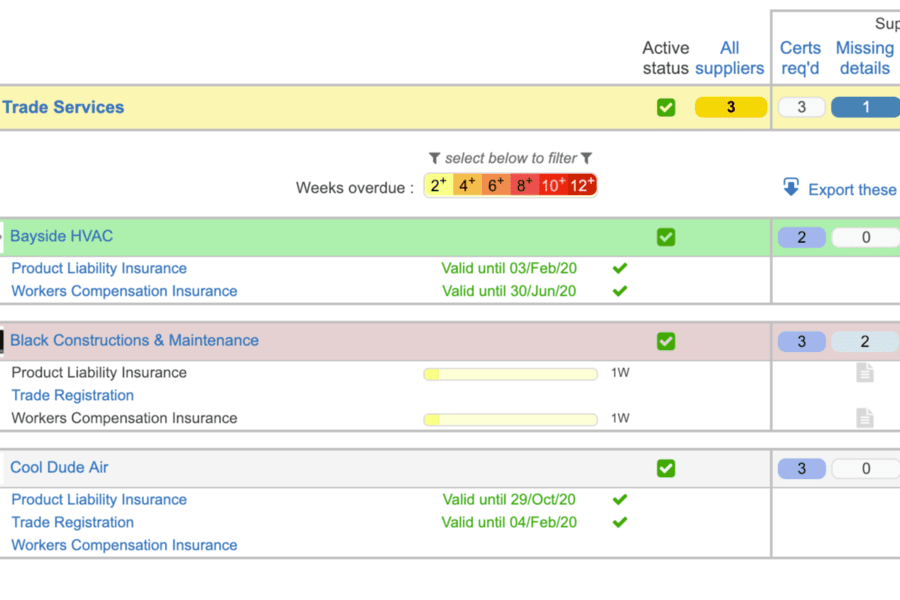Open the Export these suppliers link
This screenshot has width=900, height=600.
[851, 189]
